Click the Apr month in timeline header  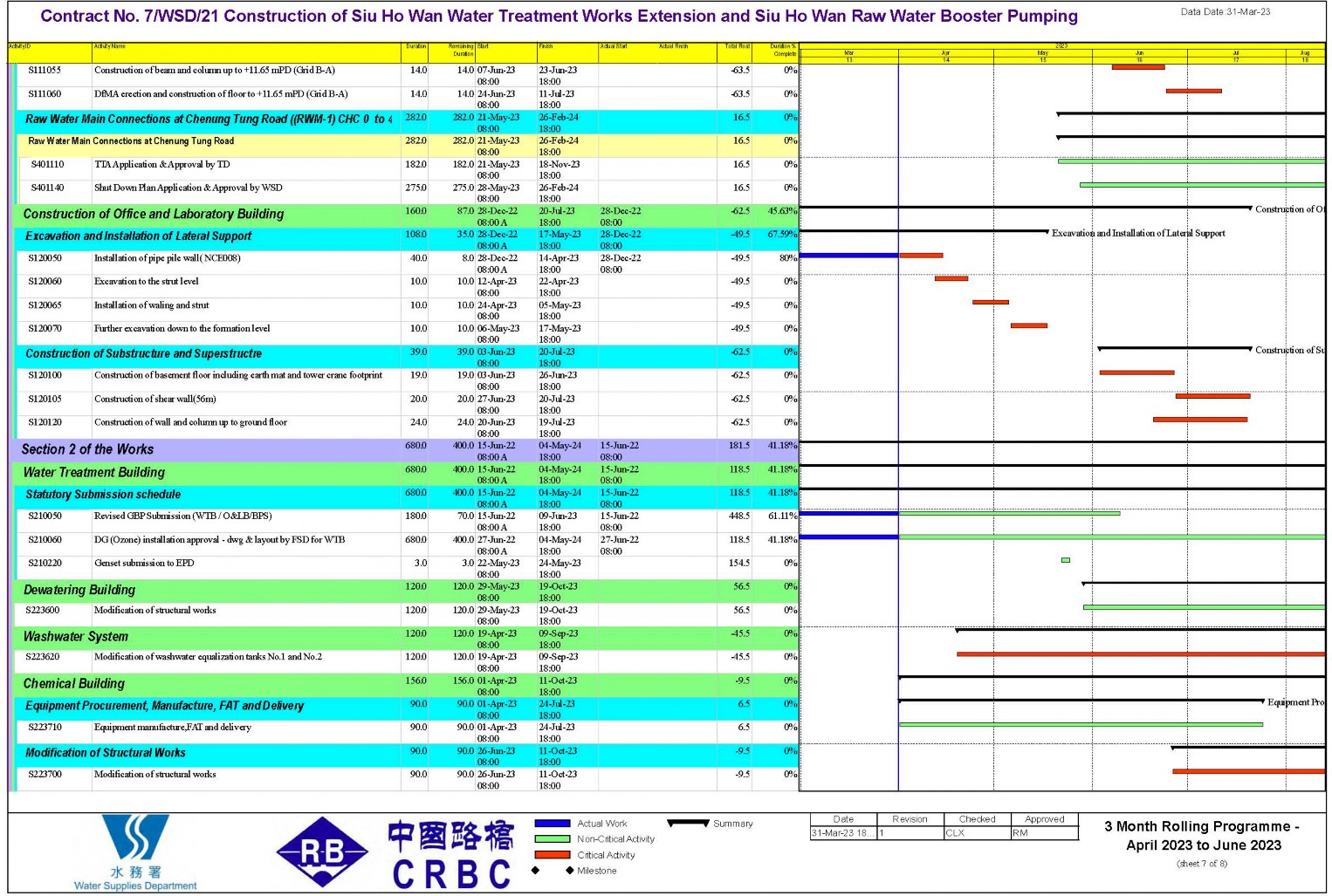[945, 53]
